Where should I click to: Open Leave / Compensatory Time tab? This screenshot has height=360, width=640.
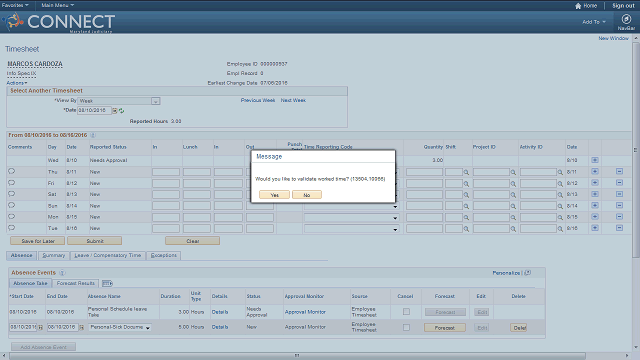108,256
